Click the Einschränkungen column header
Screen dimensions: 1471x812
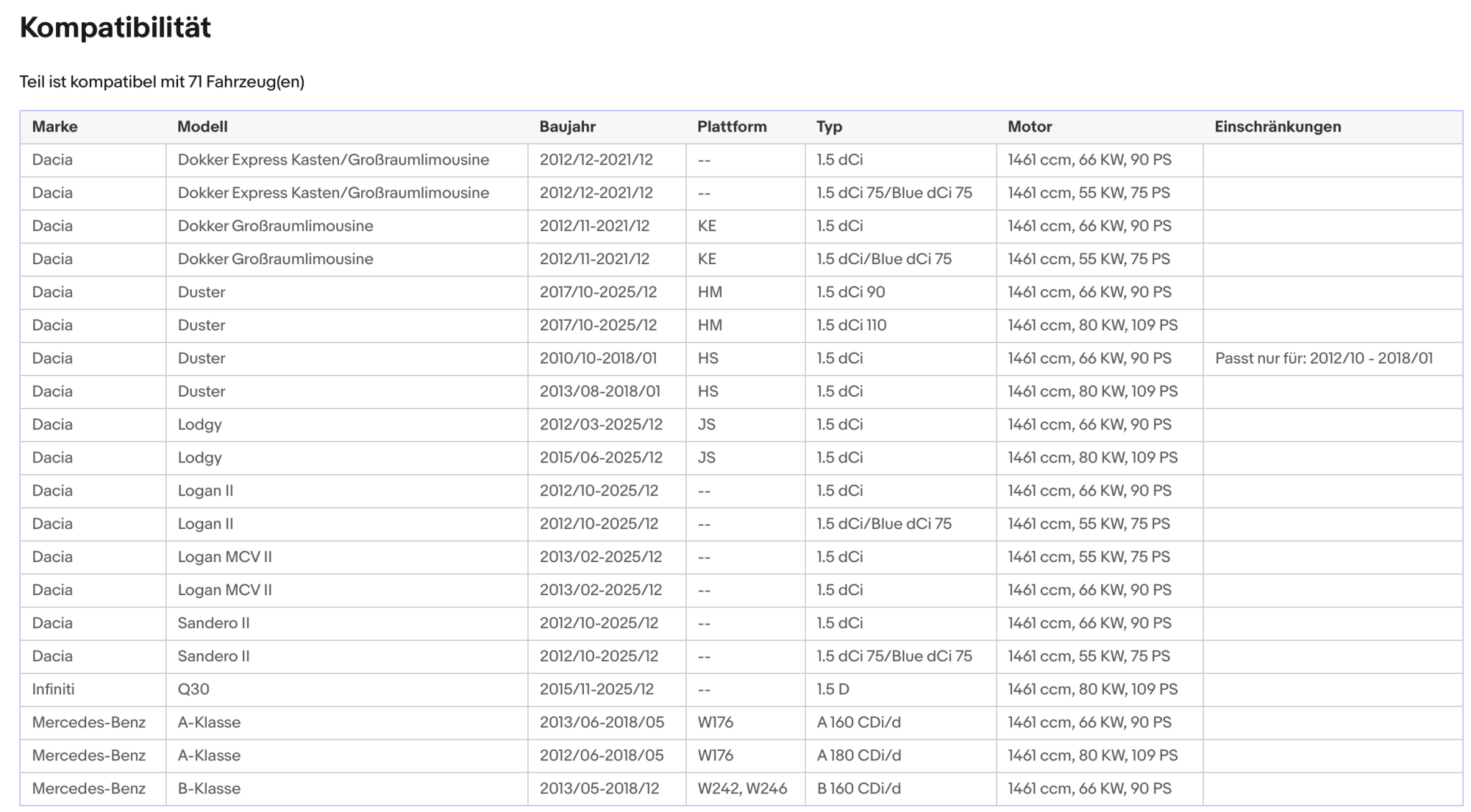click(x=1278, y=126)
